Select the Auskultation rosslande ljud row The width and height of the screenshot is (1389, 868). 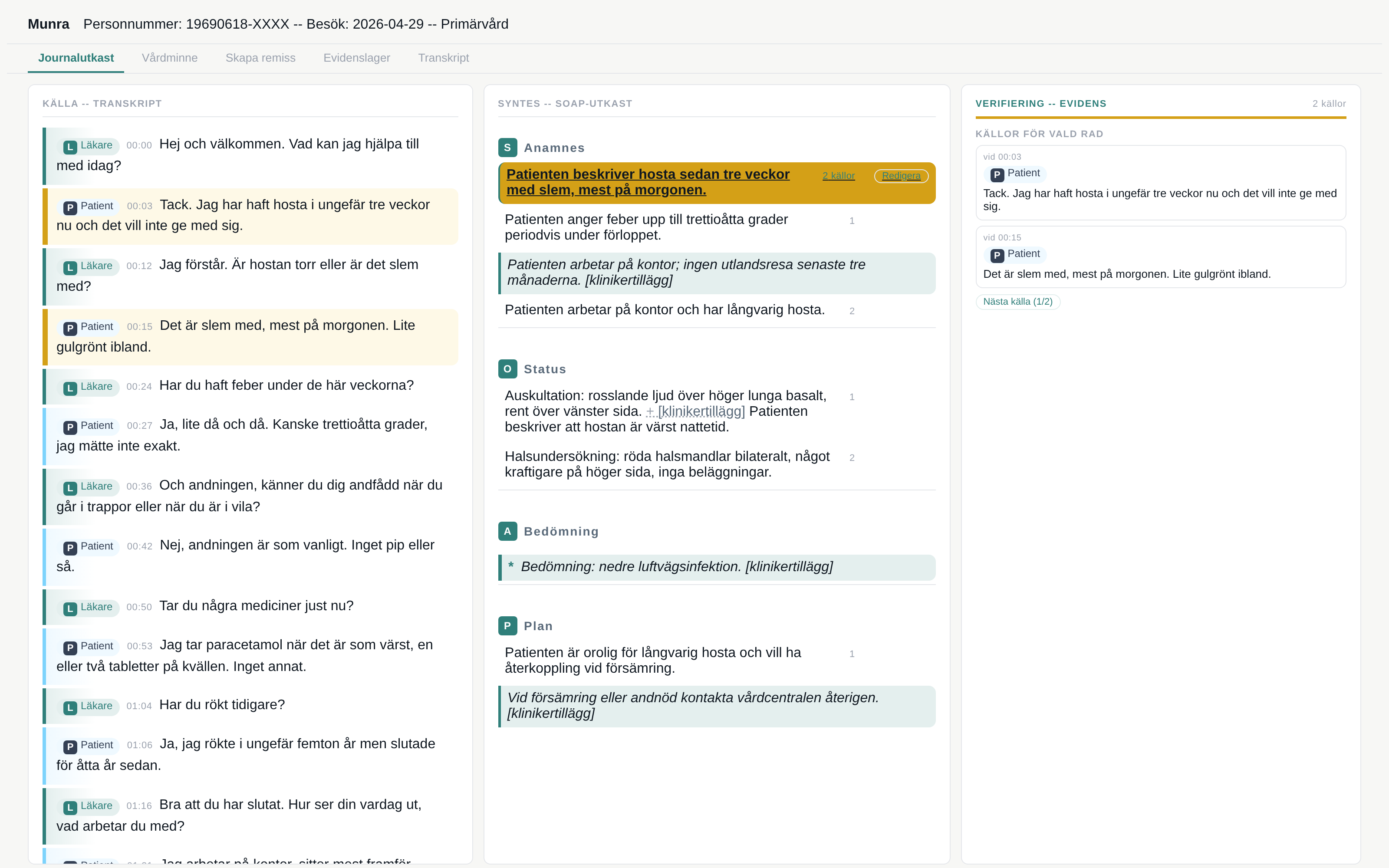717,411
